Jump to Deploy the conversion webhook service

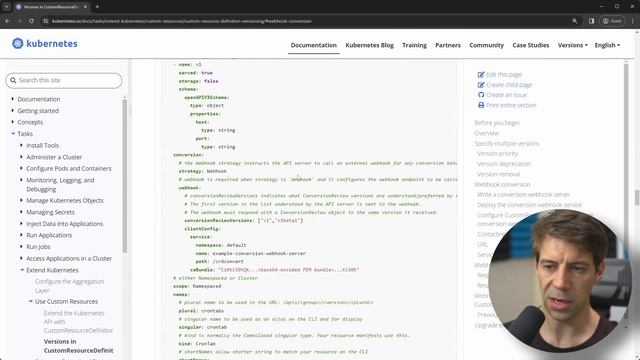tap(529, 205)
